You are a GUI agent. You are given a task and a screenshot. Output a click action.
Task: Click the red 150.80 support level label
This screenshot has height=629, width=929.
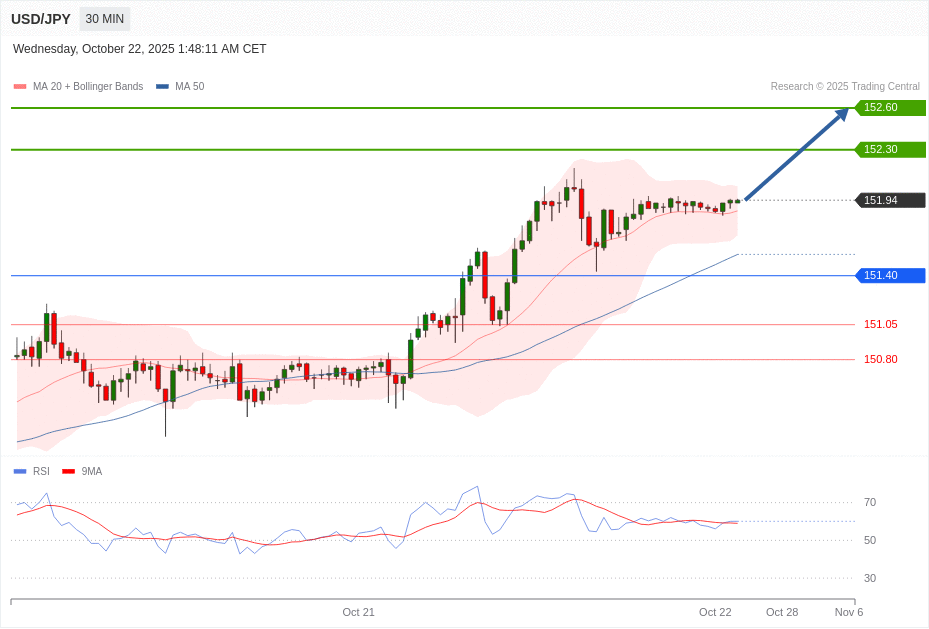[880, 359]
